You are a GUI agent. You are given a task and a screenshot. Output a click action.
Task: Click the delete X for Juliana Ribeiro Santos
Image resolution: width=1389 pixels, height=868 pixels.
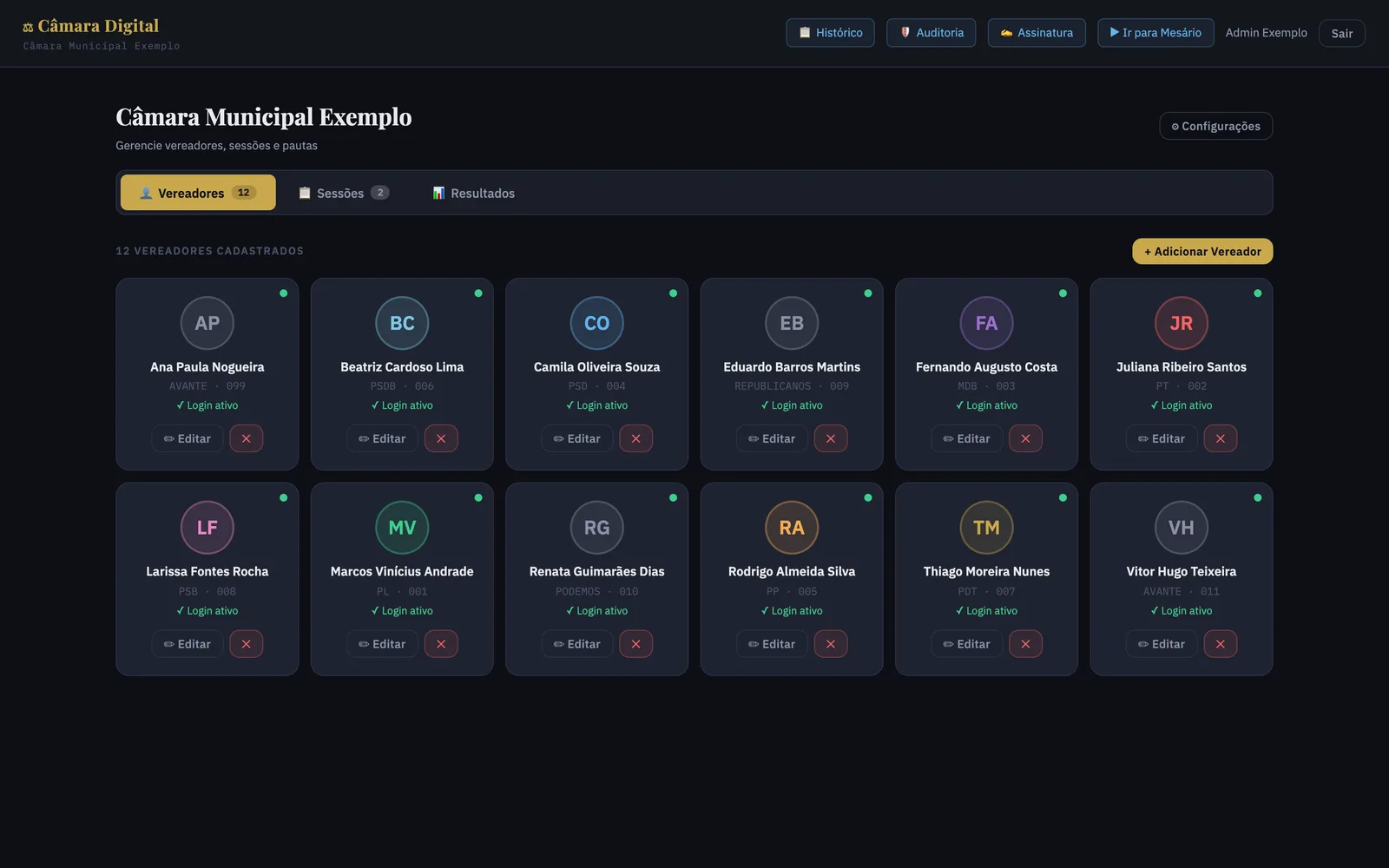click(x=1221, y=438)
